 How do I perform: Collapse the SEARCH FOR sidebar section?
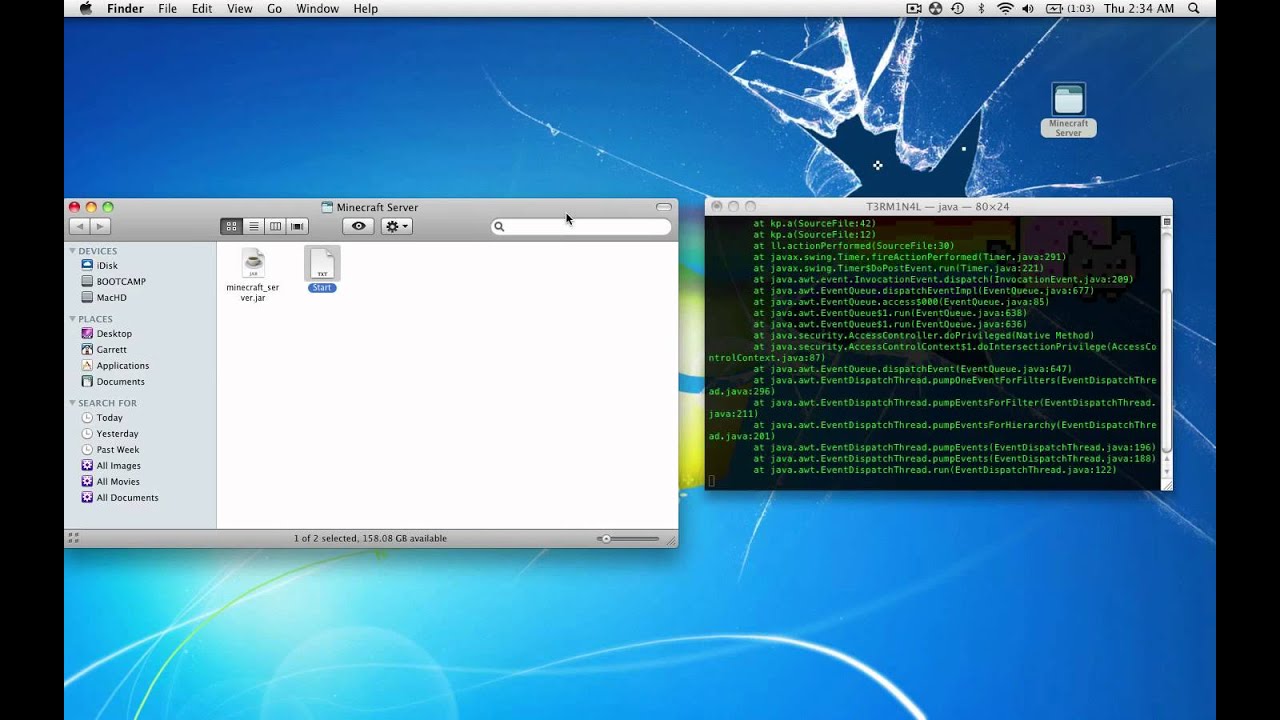[x=72, y=403]
